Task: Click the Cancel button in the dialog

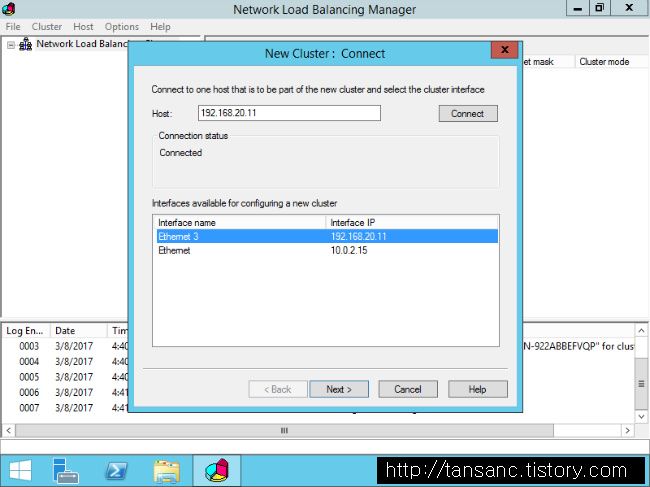Action: 408,389
